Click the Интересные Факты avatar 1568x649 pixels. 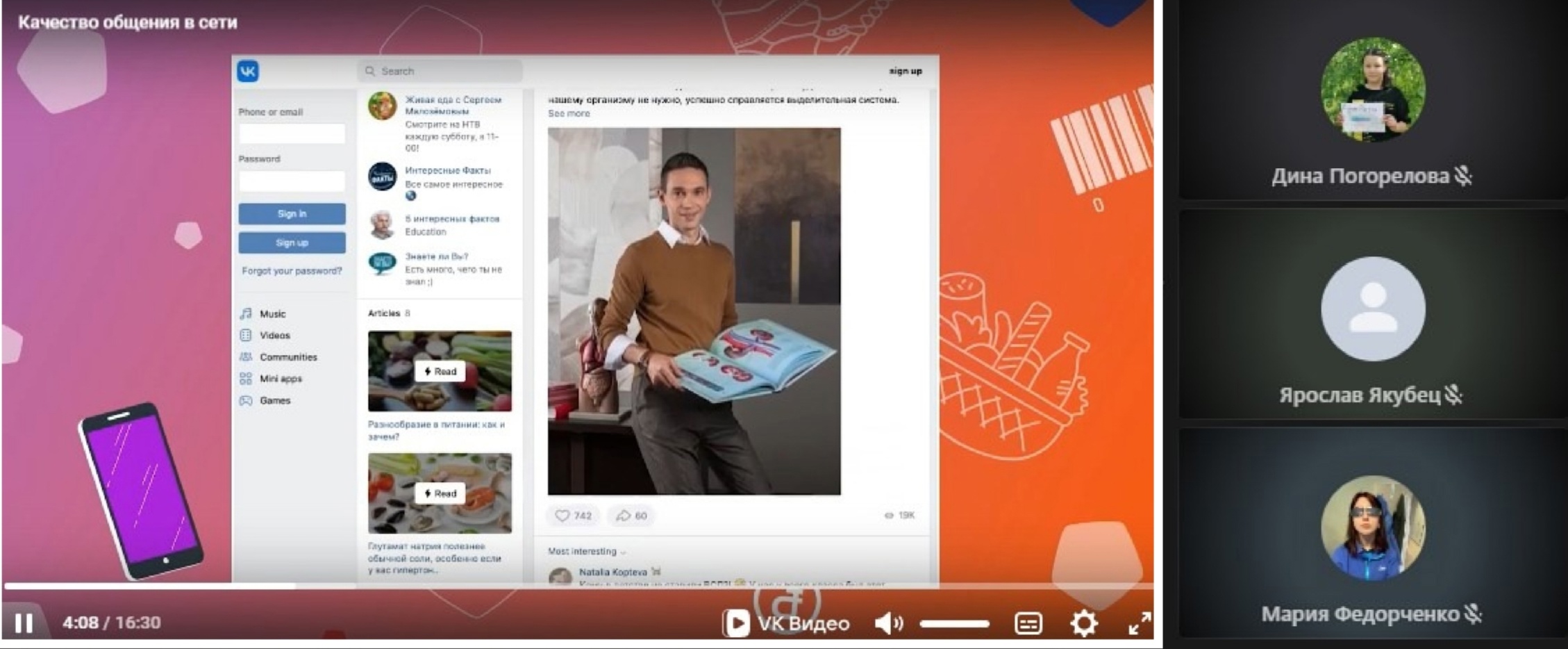[x=382, y=177]
